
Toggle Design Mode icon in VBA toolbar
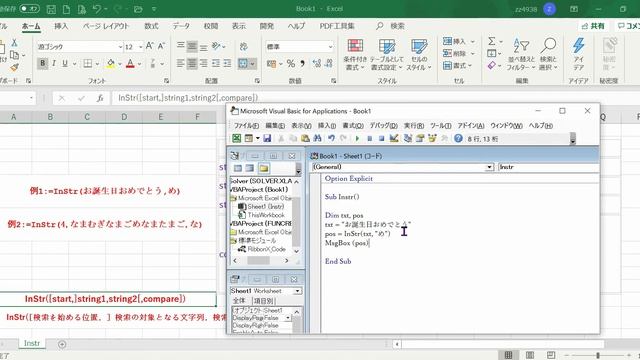pyautogui.click(x=394, y=138)
